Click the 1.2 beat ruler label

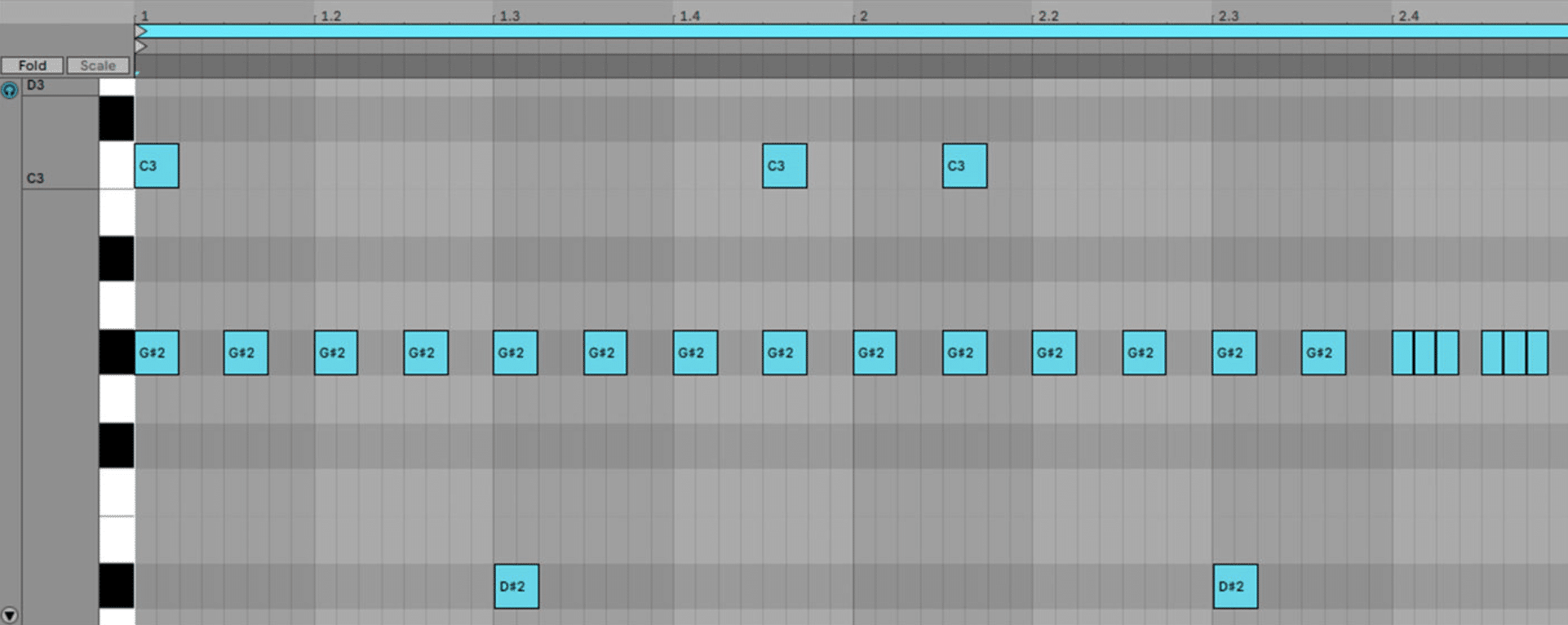coord(330,16)
